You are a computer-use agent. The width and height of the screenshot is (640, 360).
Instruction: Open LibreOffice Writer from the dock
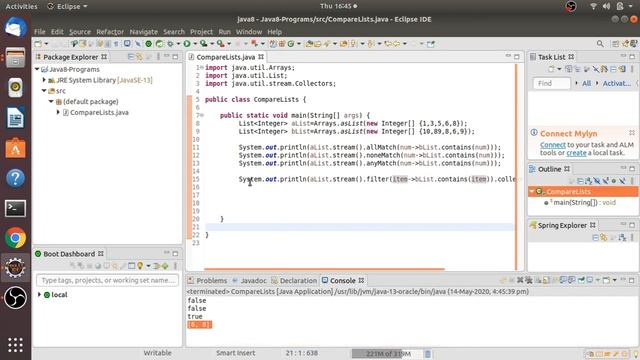pyautogui.click(x=15, y=118)
